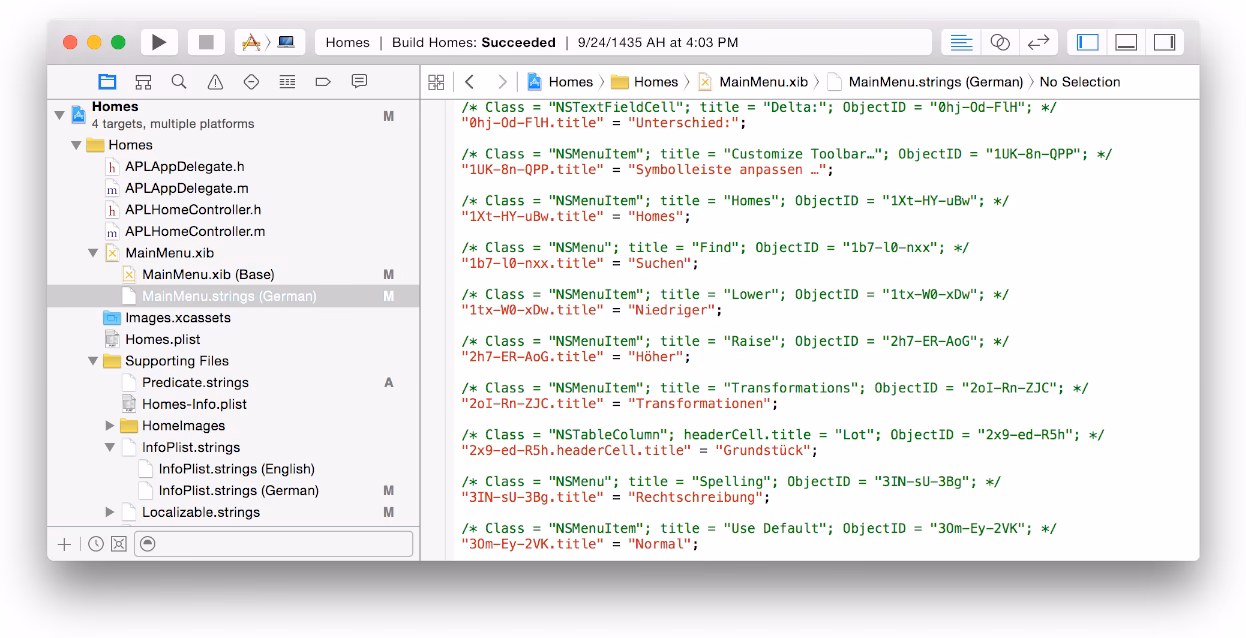This screenshot has width=1246, height=638.
Task: Show the Project navigator folder icon
Action: point(107,82)
